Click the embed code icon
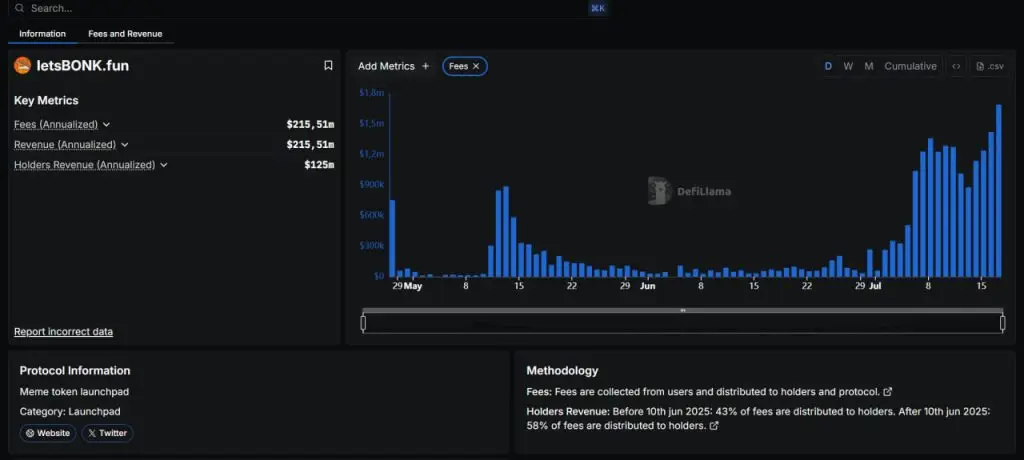The image size is (1024, 460). [x=956, y=66]
